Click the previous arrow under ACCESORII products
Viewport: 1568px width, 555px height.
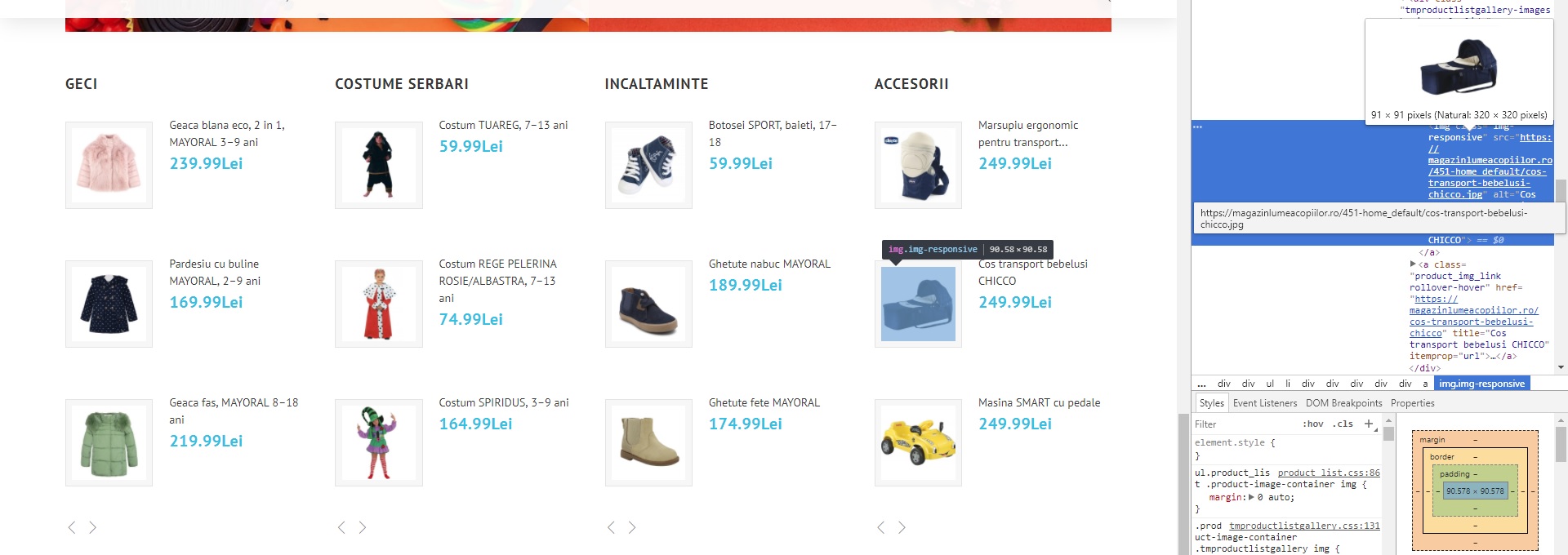(x=880, y=528)
